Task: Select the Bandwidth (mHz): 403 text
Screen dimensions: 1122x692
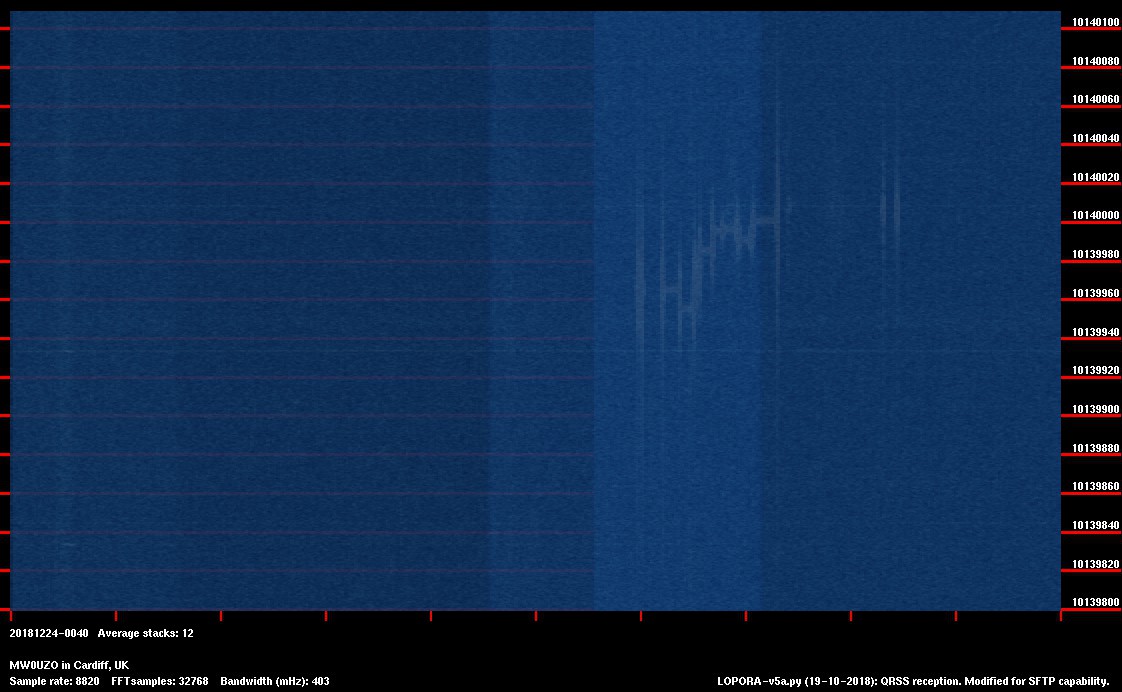Action: [x=275, y=681]
